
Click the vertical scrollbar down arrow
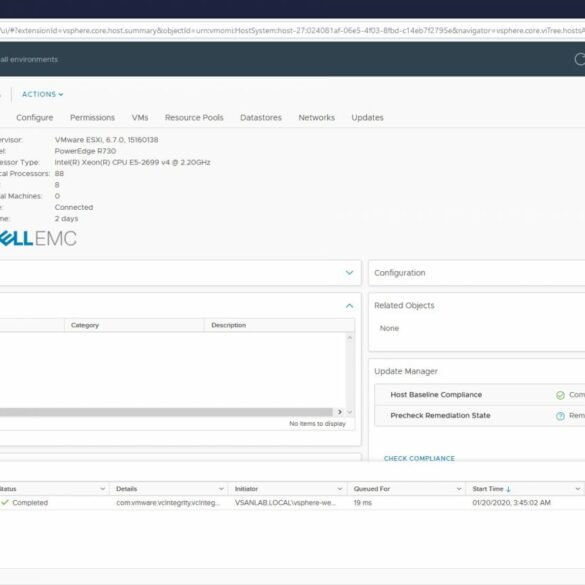coord(350,412)
